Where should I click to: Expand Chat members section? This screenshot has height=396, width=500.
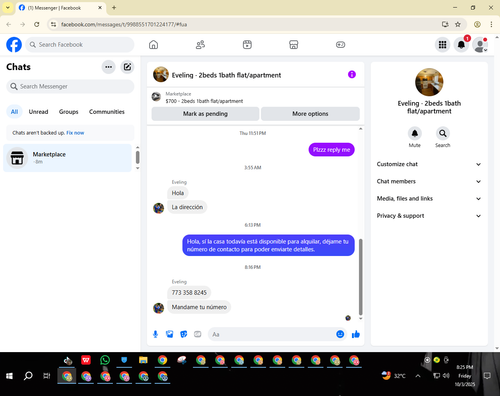429,181
